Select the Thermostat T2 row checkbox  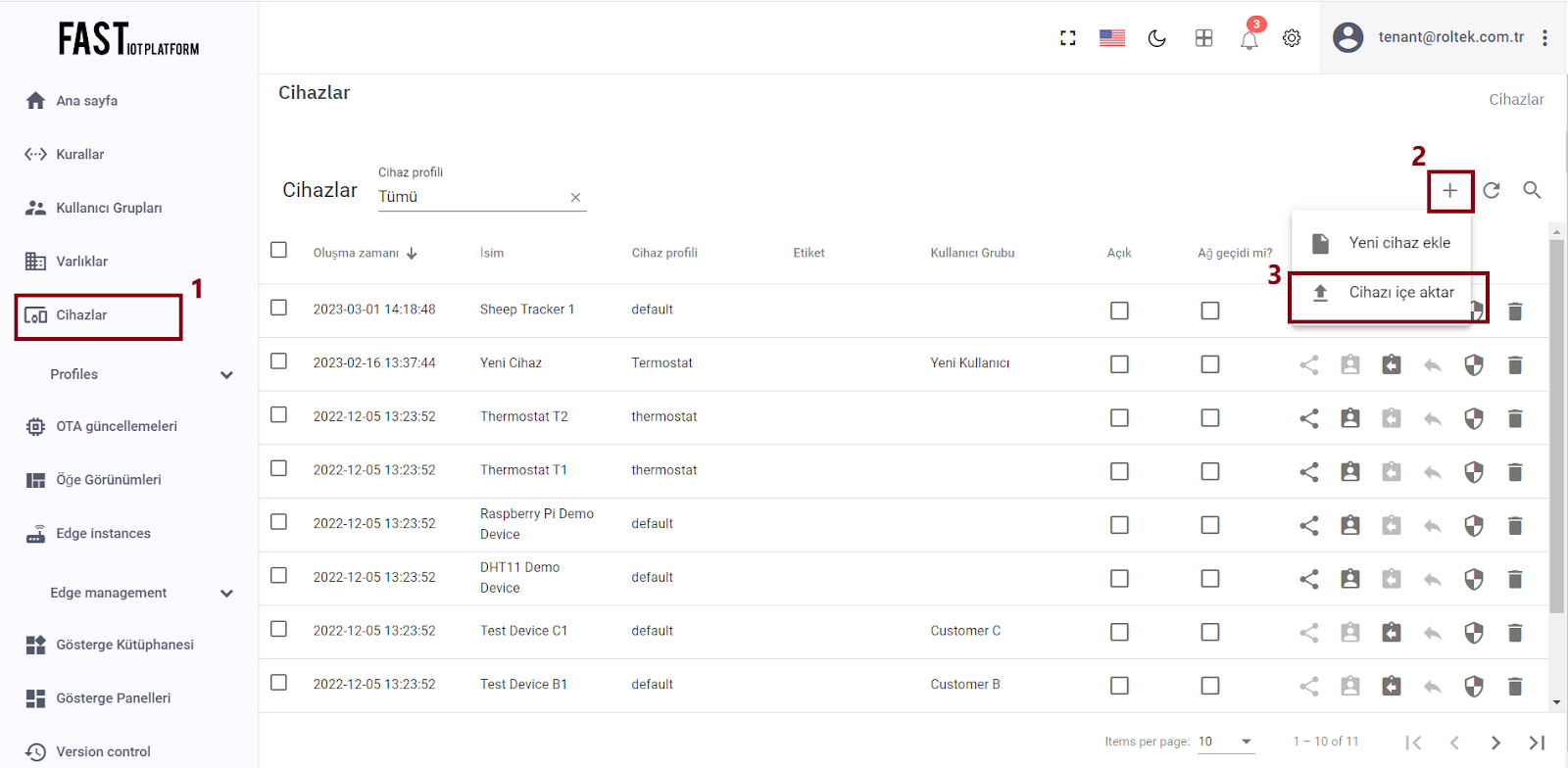coord(279,414)
